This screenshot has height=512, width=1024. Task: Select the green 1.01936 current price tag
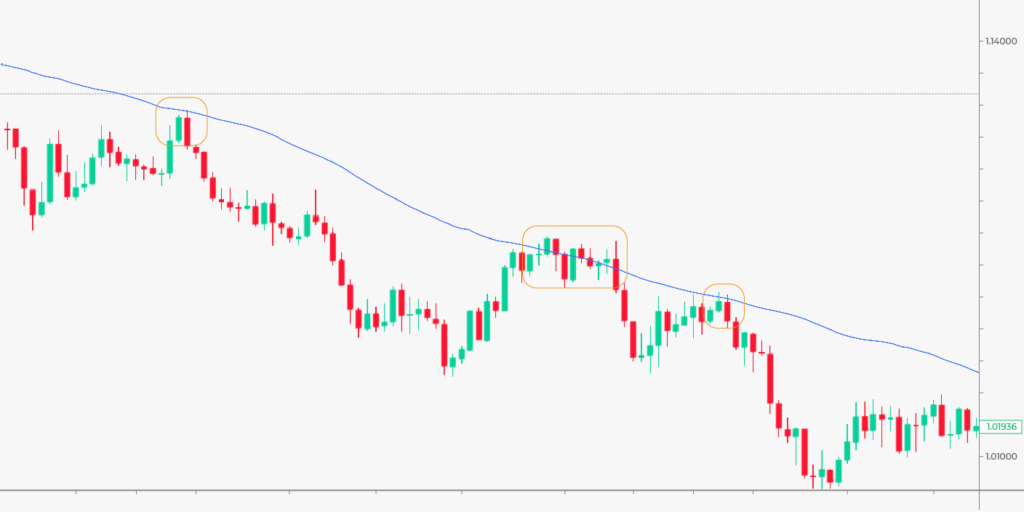click(1000, 426)
